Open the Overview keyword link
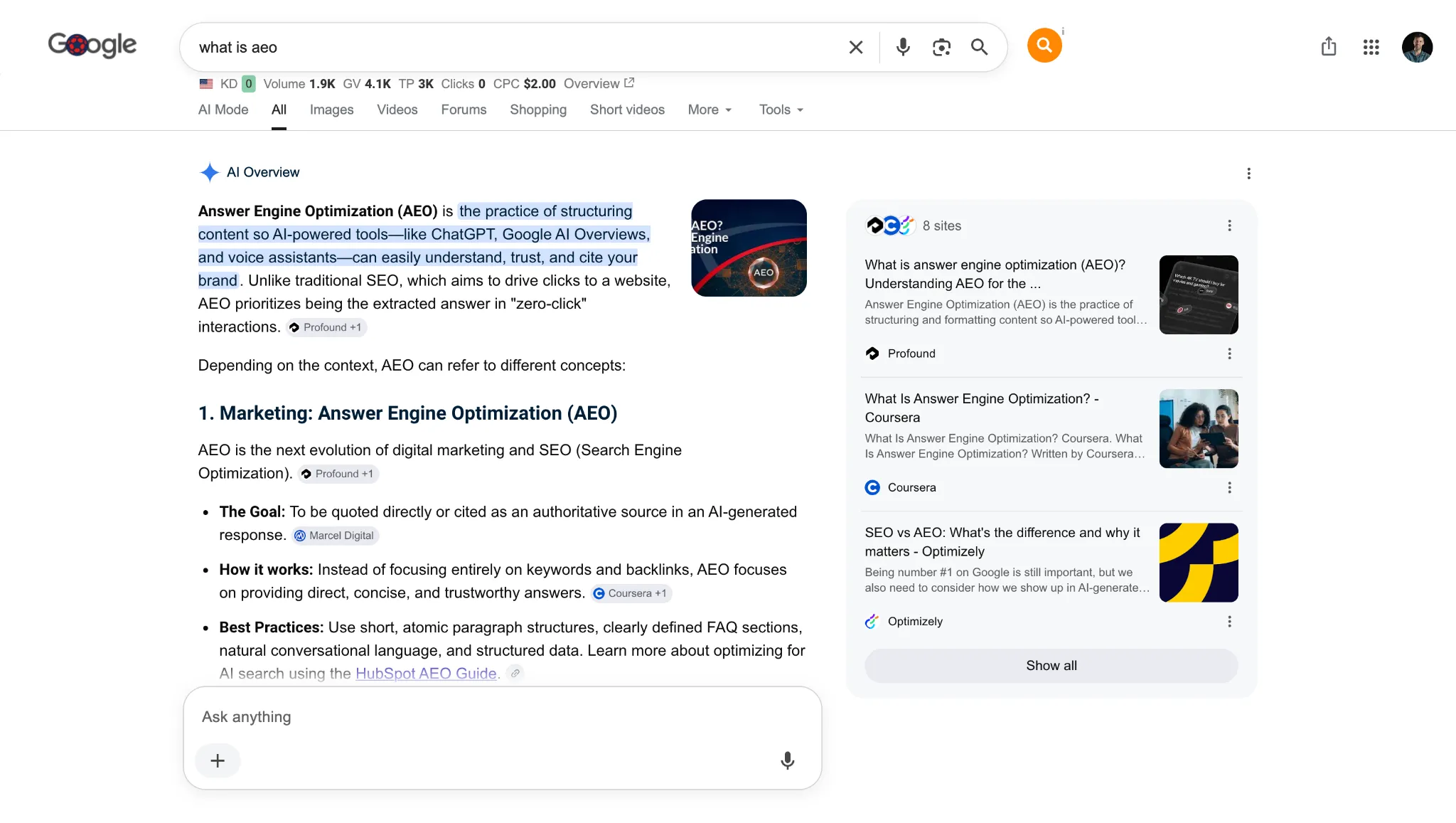The width and height of the screenshot is (1456, 823). [599, 84]
